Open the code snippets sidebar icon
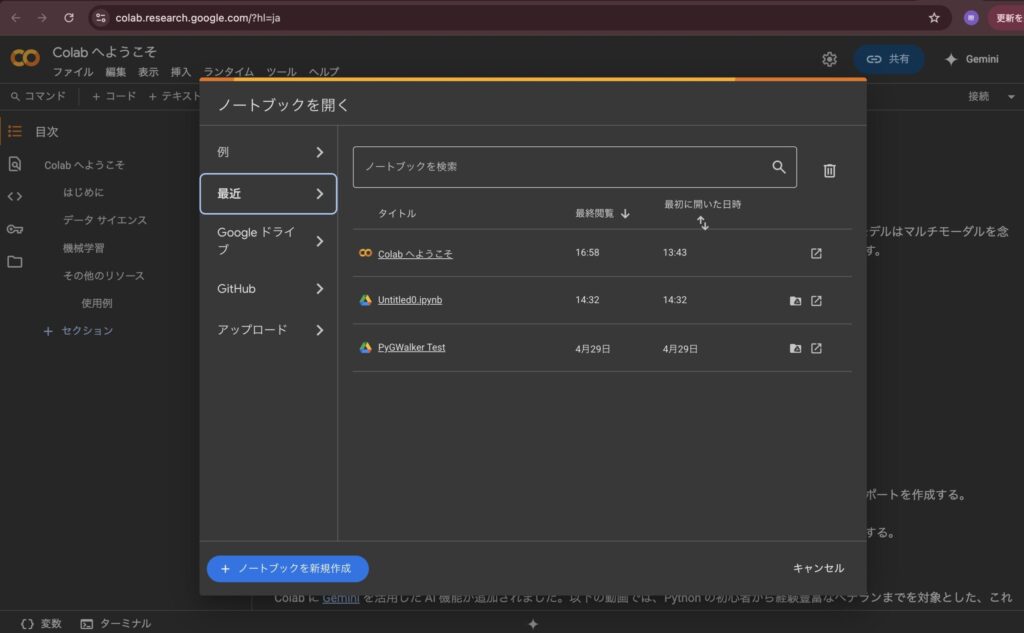 (15, 196)
